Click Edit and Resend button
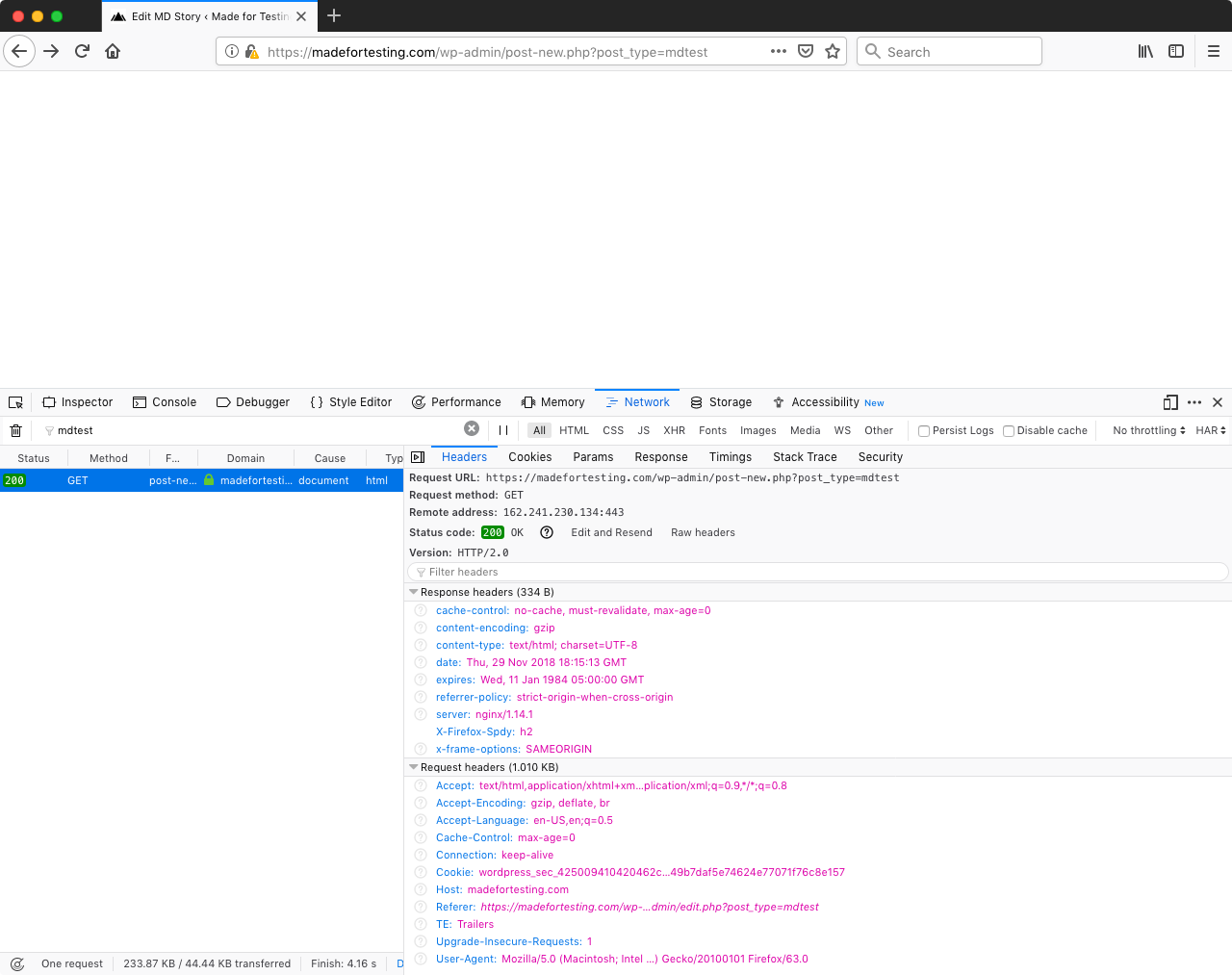 point(612,532)
